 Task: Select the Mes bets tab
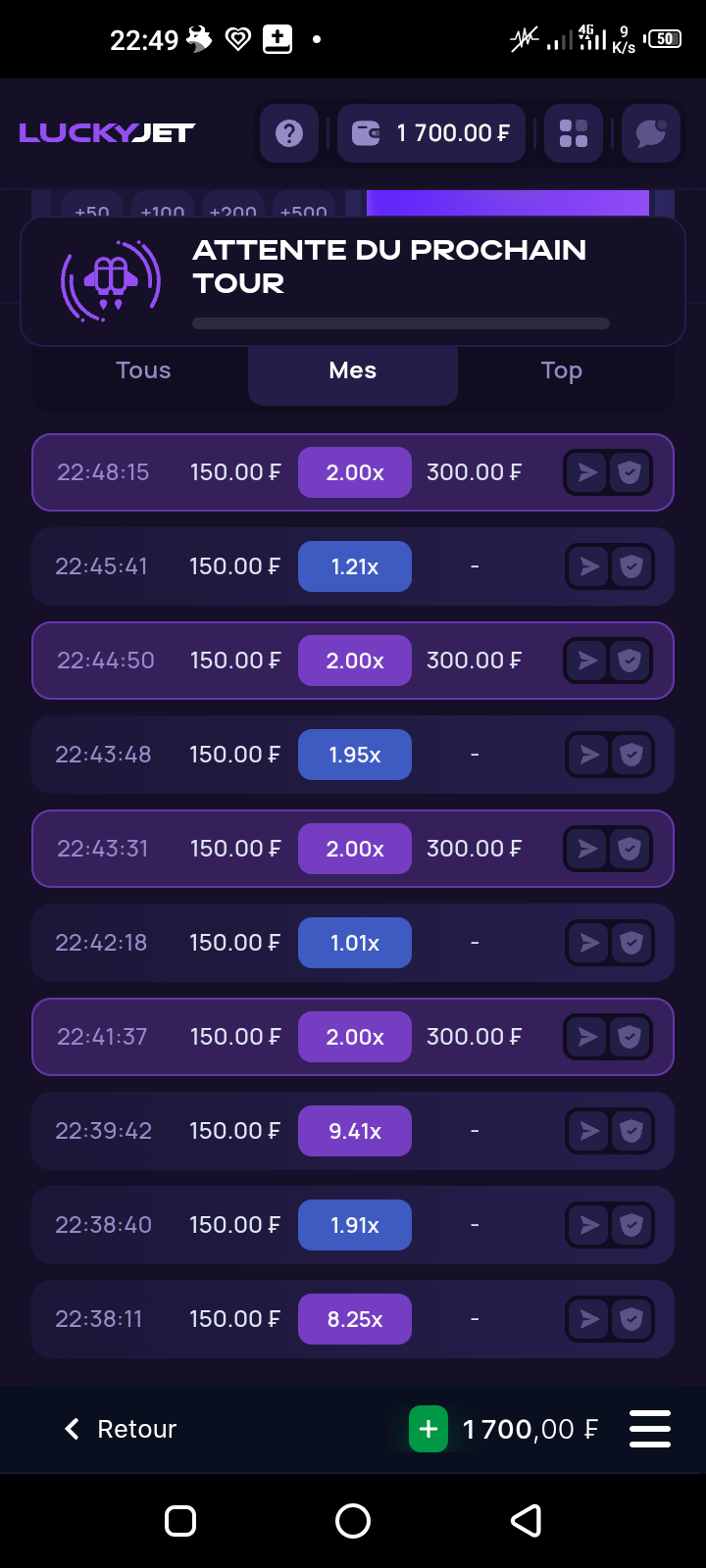(x=353, y=370)
